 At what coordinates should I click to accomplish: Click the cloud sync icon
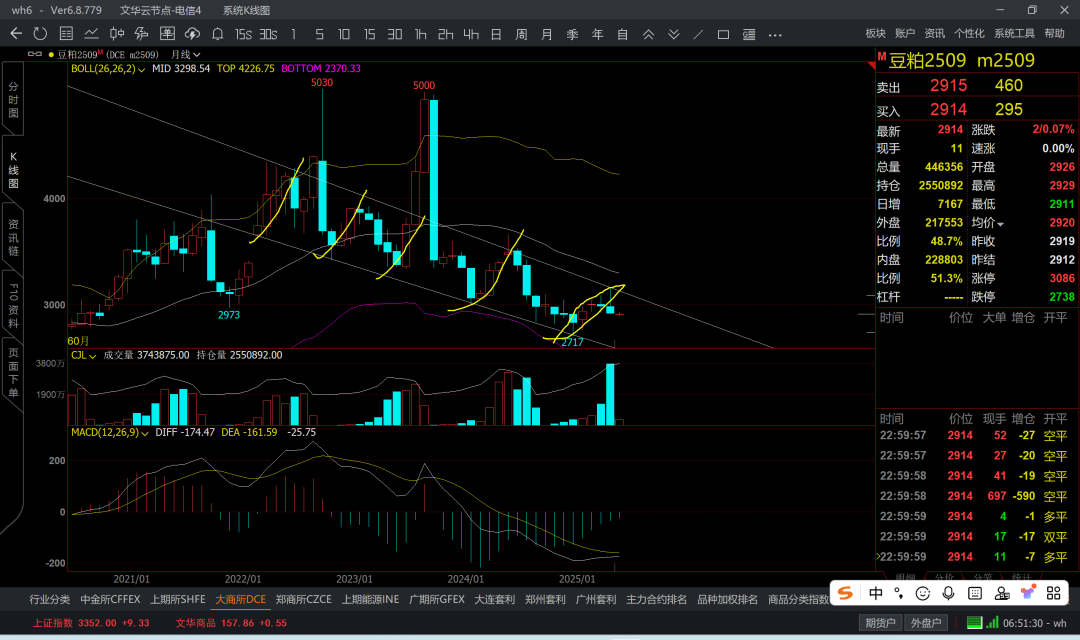192,34
